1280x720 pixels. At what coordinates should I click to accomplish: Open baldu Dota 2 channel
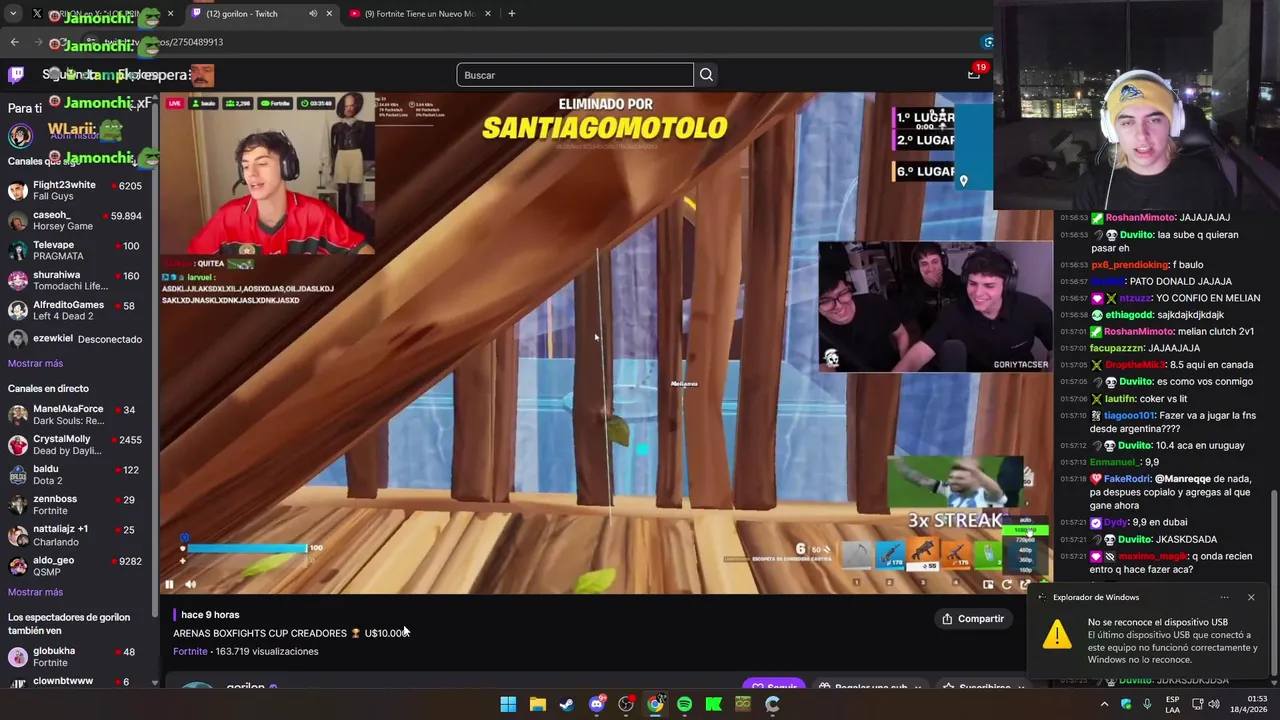[75, 475]
